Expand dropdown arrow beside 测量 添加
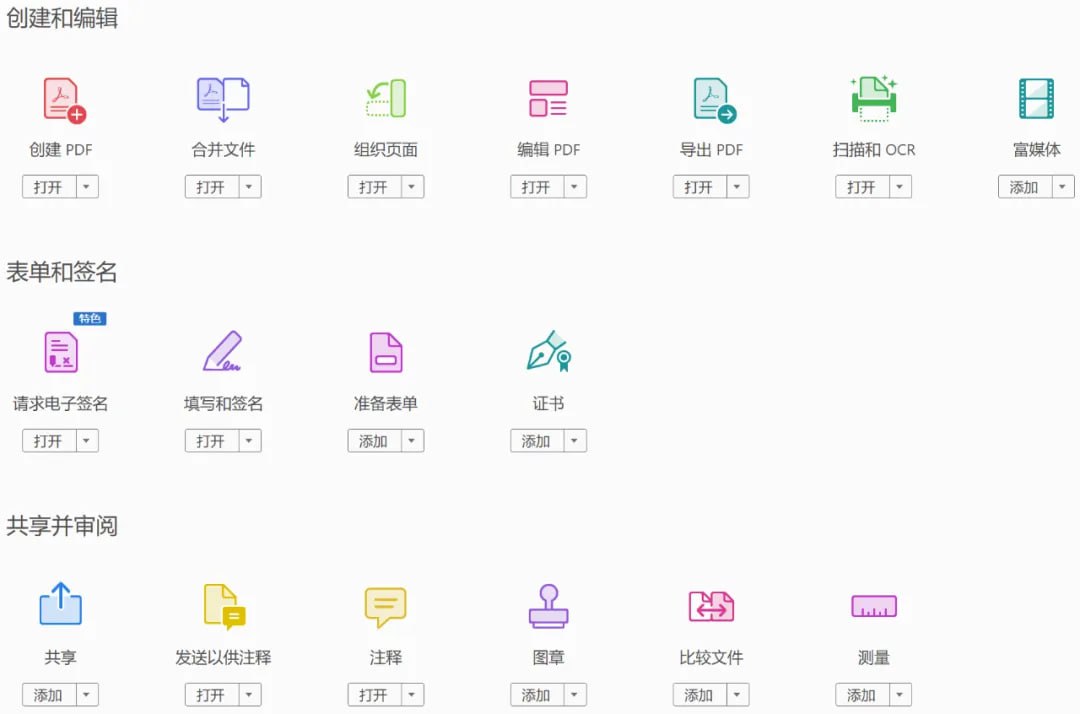 pos(900,695)
